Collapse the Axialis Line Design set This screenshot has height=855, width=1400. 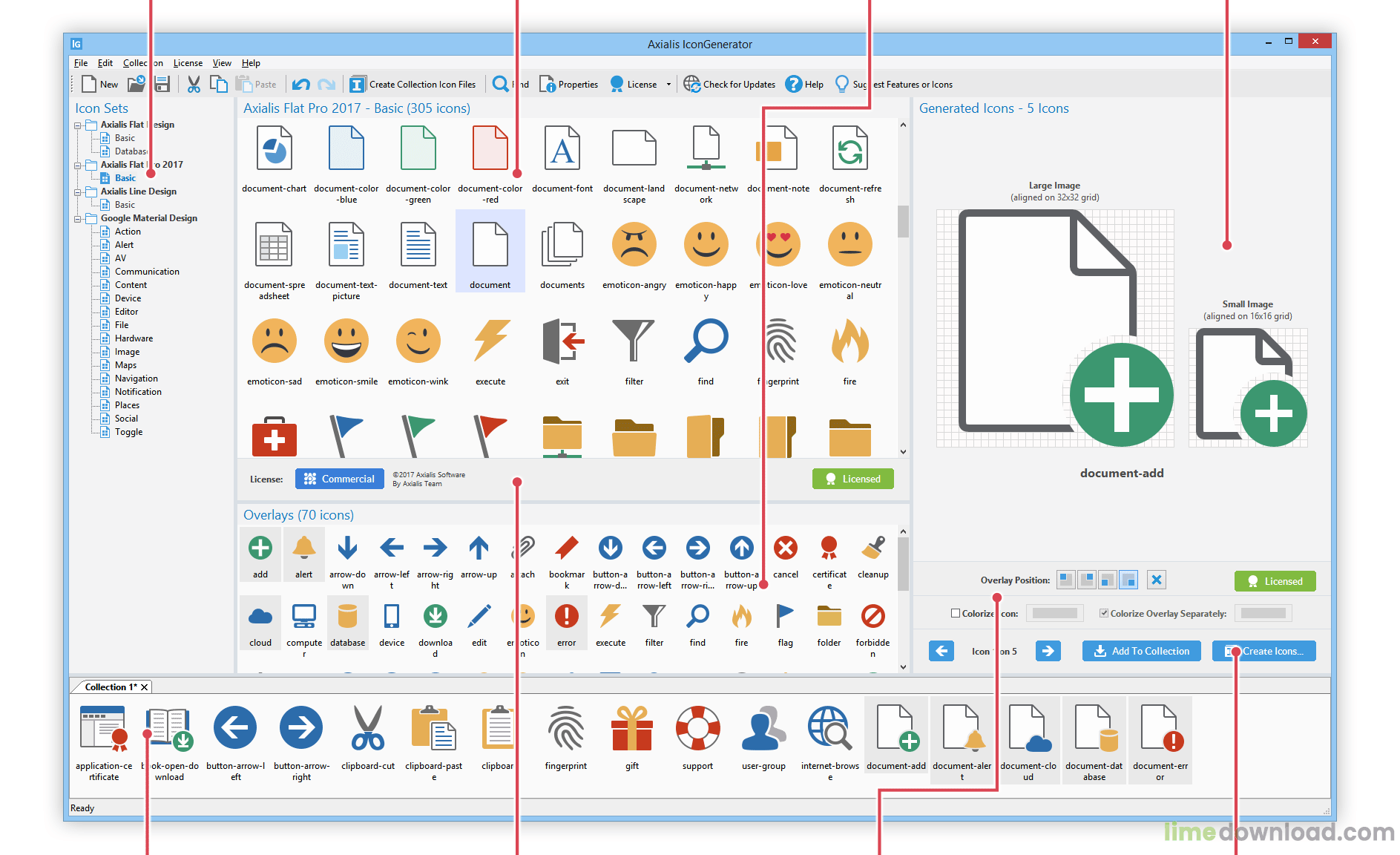(x=78, y=192)
